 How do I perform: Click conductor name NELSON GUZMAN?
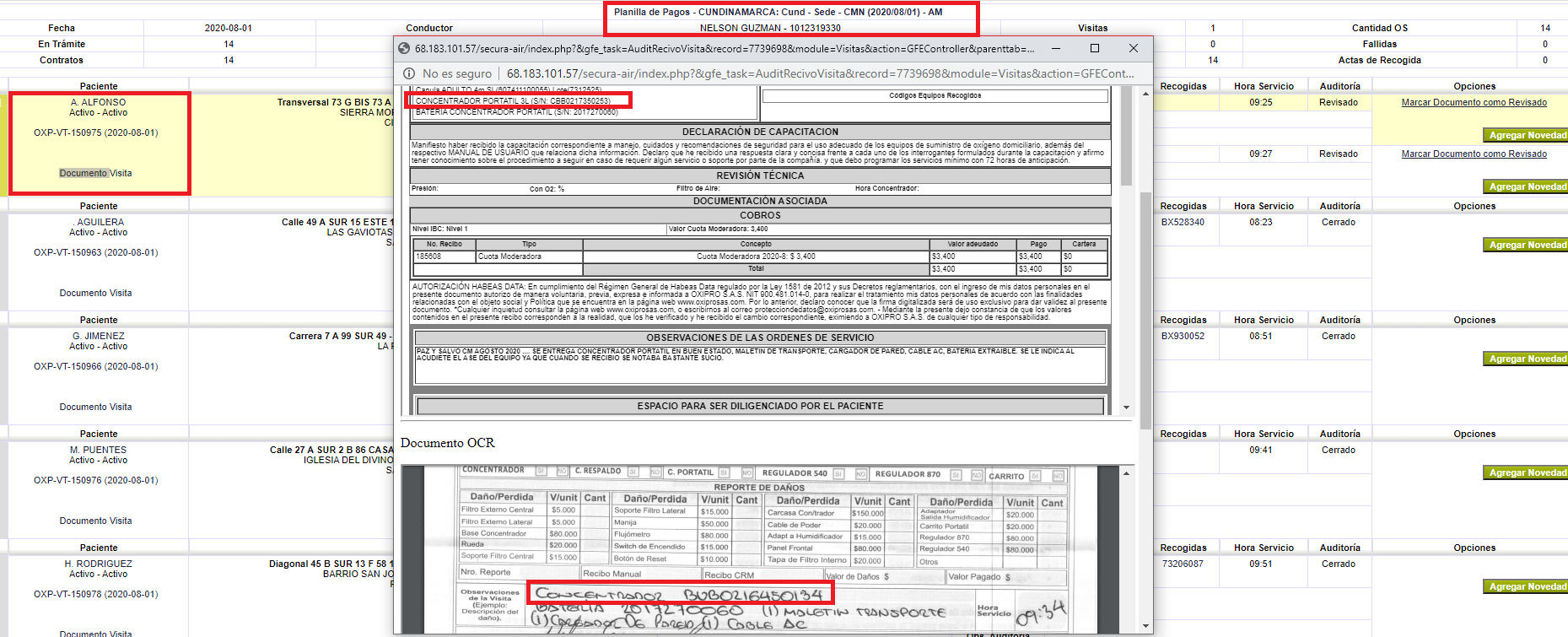(769, 28)
